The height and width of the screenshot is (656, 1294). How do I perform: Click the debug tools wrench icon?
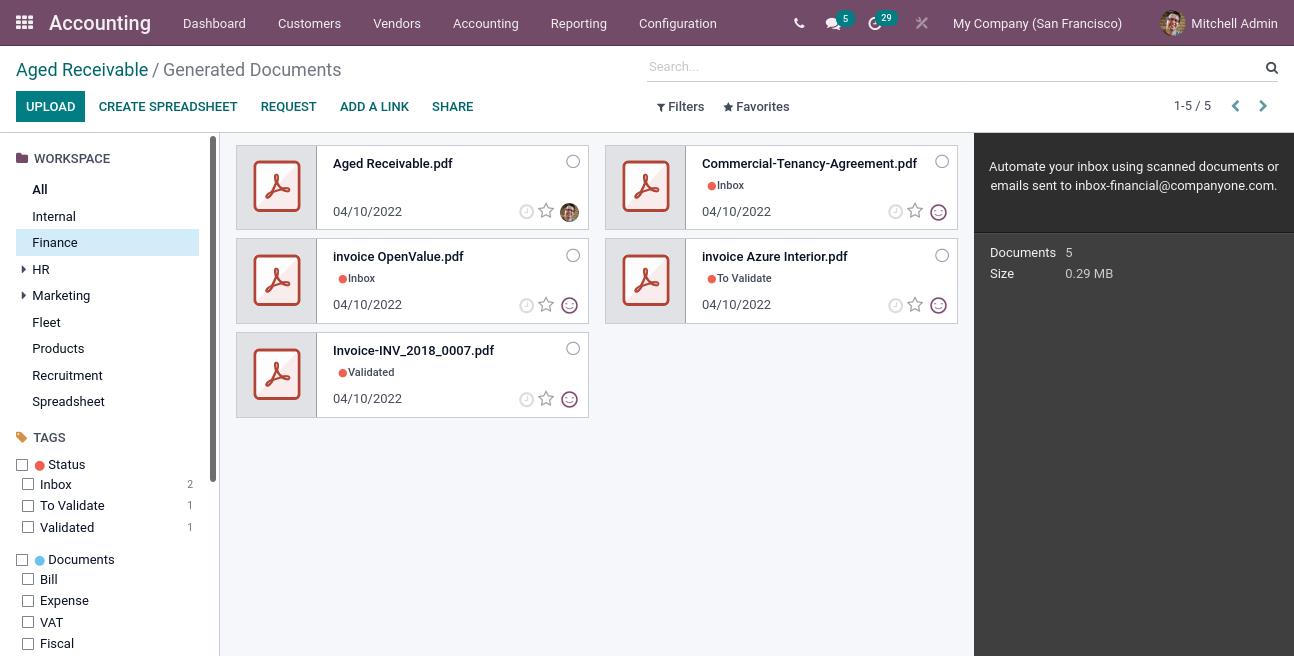921,23
